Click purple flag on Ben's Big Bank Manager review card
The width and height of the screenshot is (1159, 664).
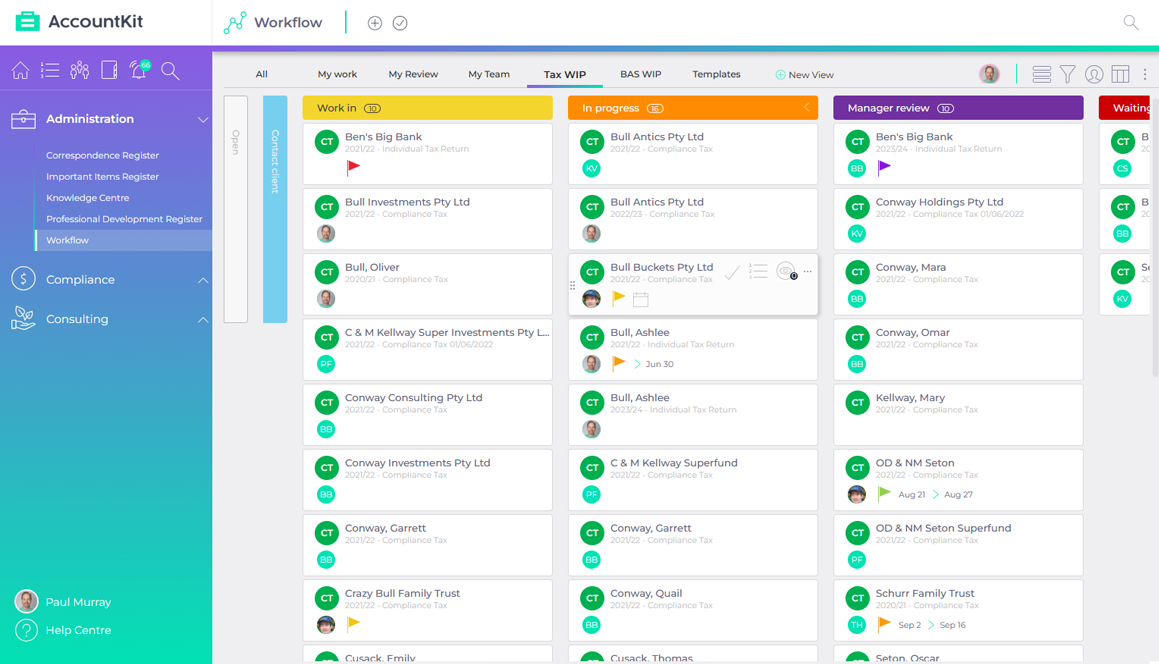click(x=884, y=168)
